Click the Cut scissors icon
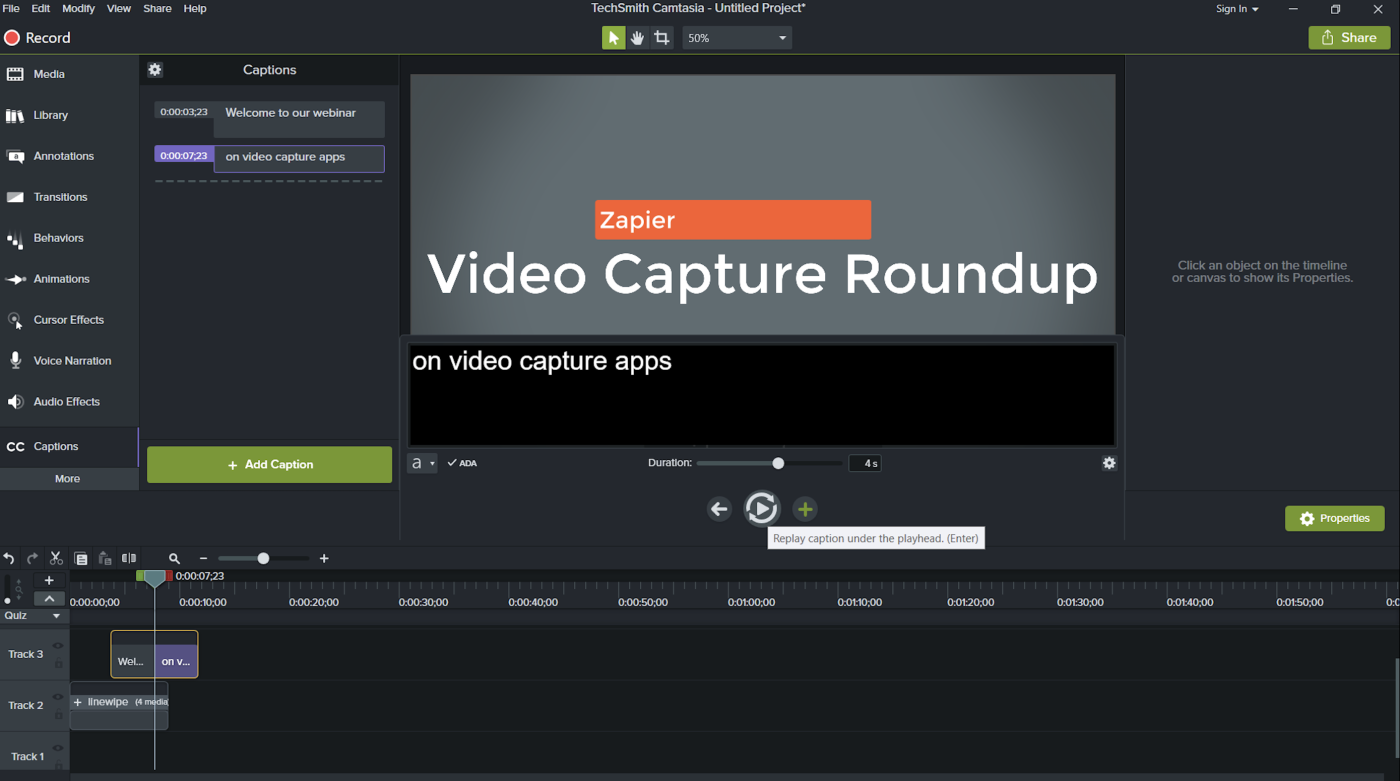Image resolution: width=1400 pixels, height=781 pixels. [x=56, y=558]
